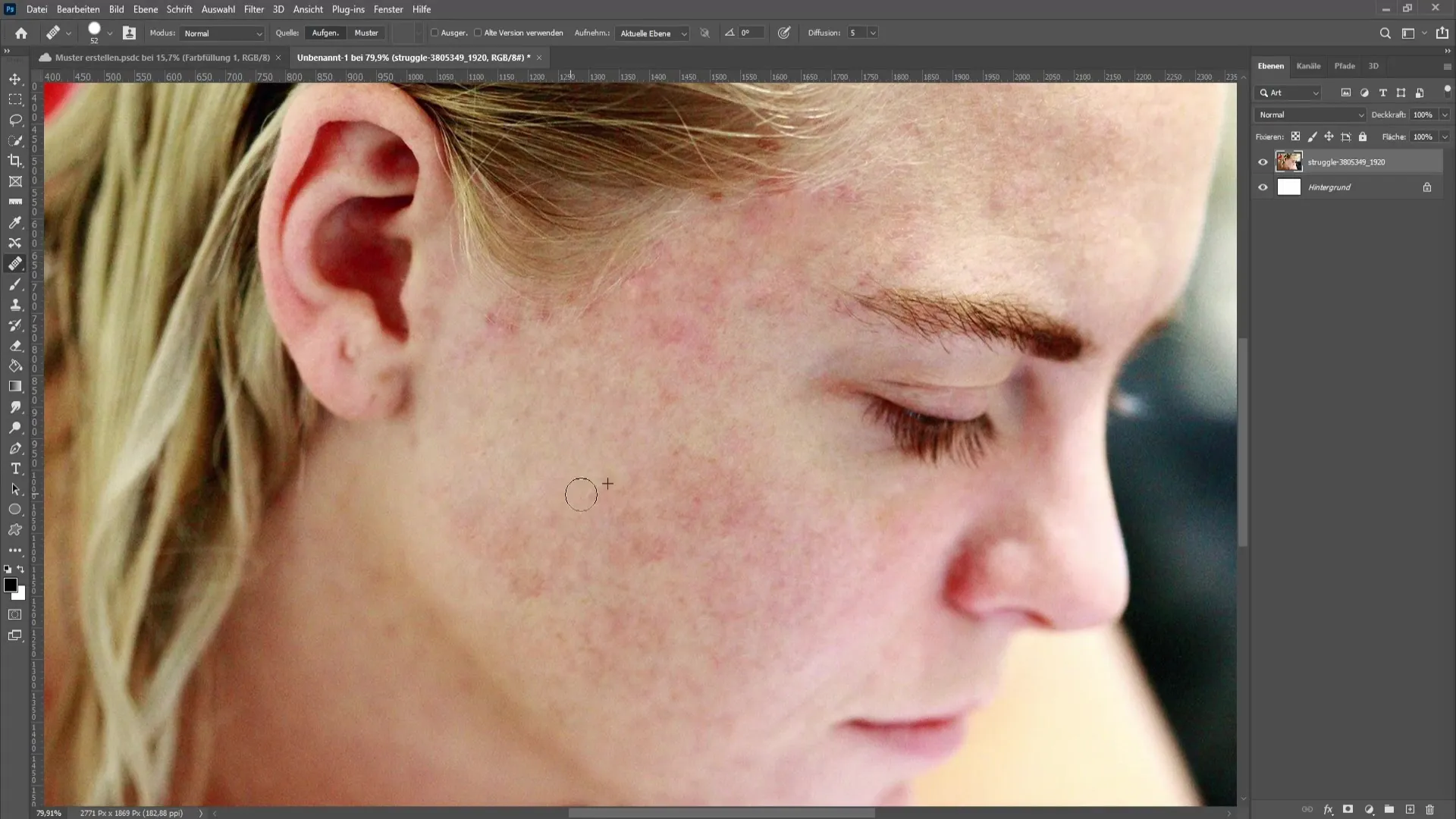Click the Aufgep button in toolbar
This screenshot has width=1456, height=819.
(x=325, y=32)
